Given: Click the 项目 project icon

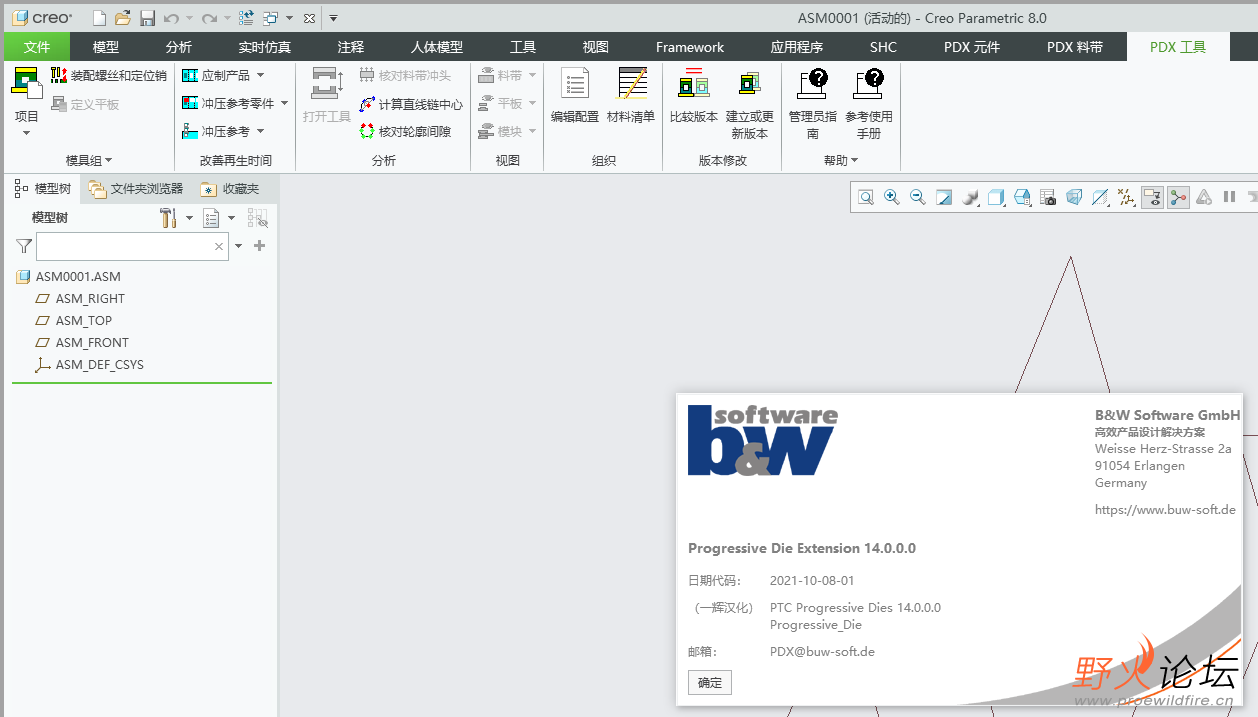Looking at the screenshot, I should 27,83.
